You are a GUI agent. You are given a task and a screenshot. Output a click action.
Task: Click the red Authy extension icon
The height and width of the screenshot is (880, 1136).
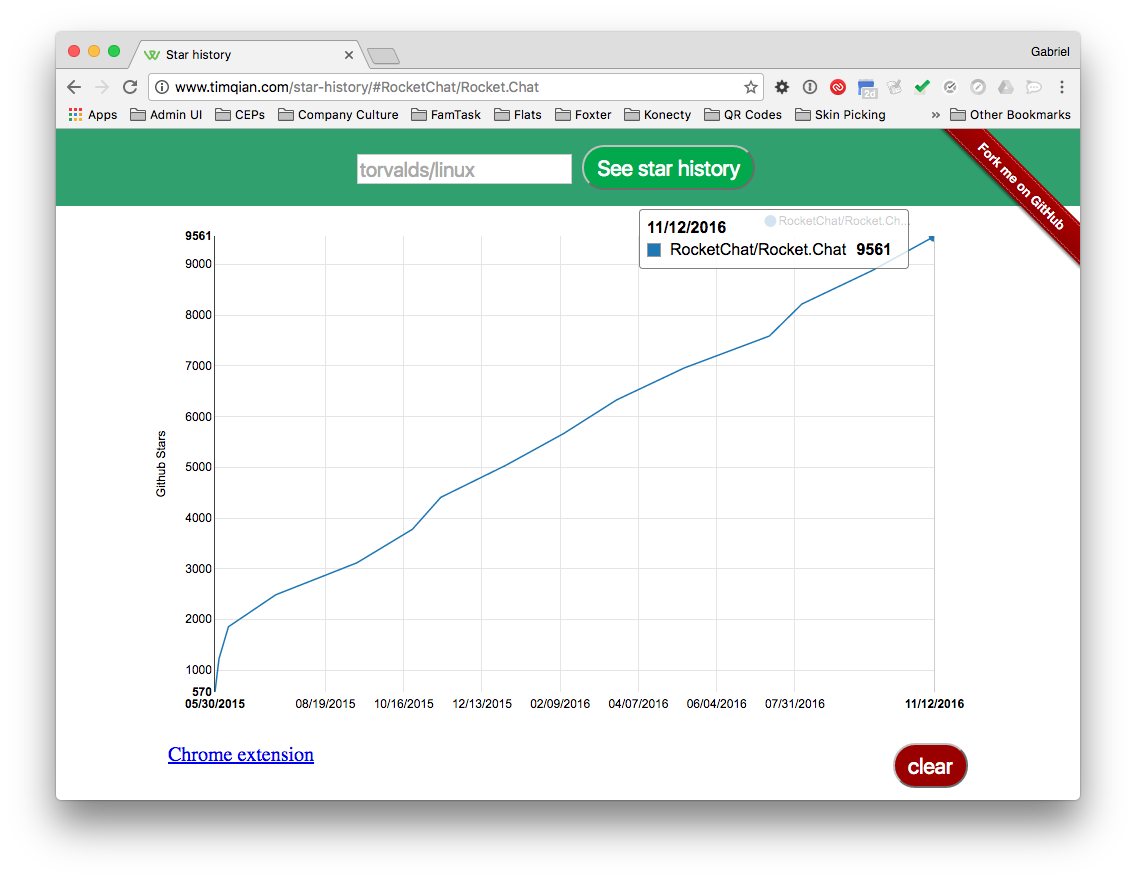838,87
